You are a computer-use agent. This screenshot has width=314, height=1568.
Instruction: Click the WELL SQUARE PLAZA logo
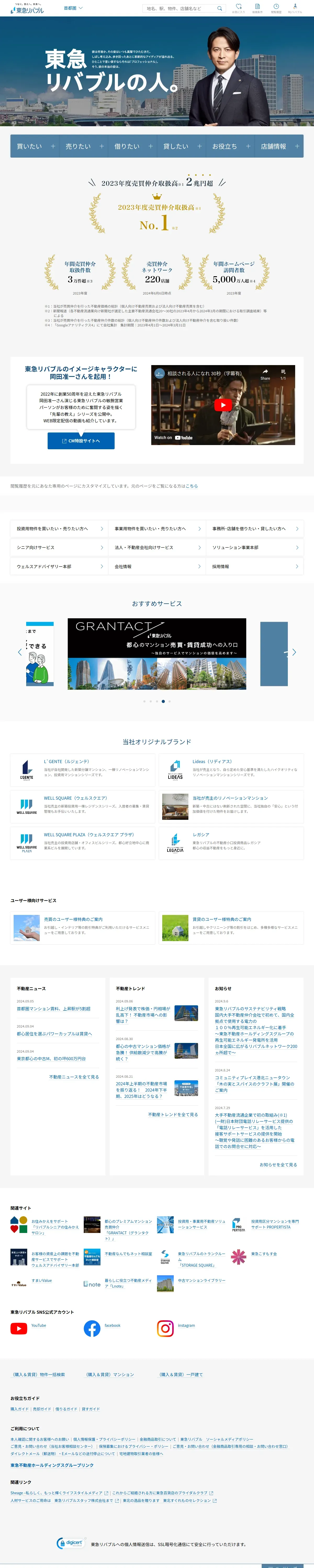click(x=27, y=843)
